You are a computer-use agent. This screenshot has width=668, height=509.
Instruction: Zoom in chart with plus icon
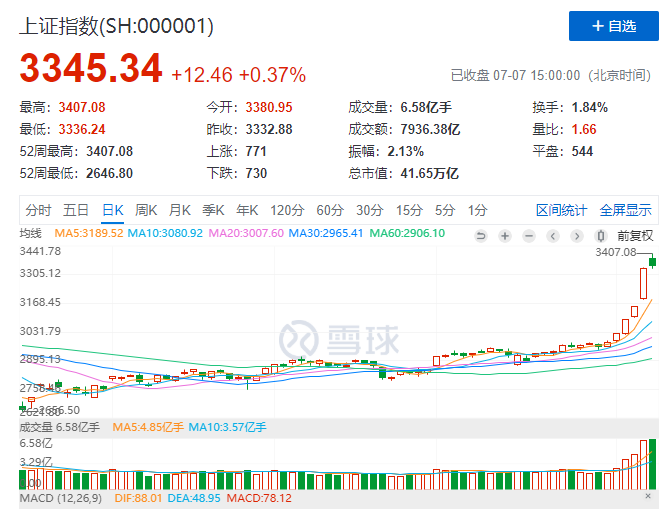tap(505, 236)
